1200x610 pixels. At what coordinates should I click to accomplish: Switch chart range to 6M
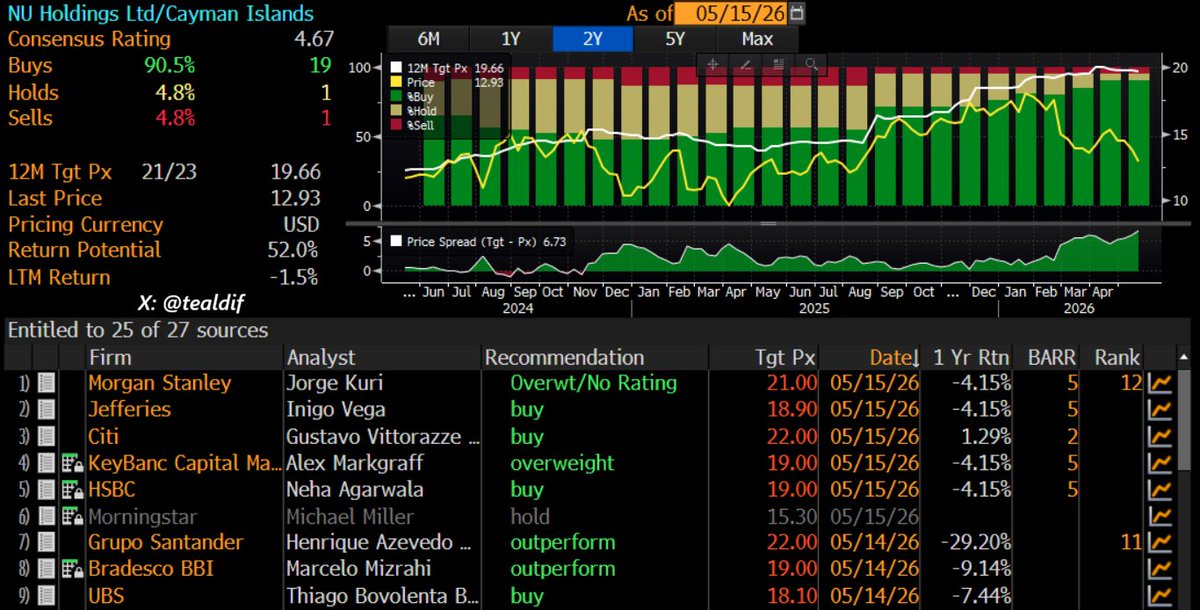click(x=428, y=39)
